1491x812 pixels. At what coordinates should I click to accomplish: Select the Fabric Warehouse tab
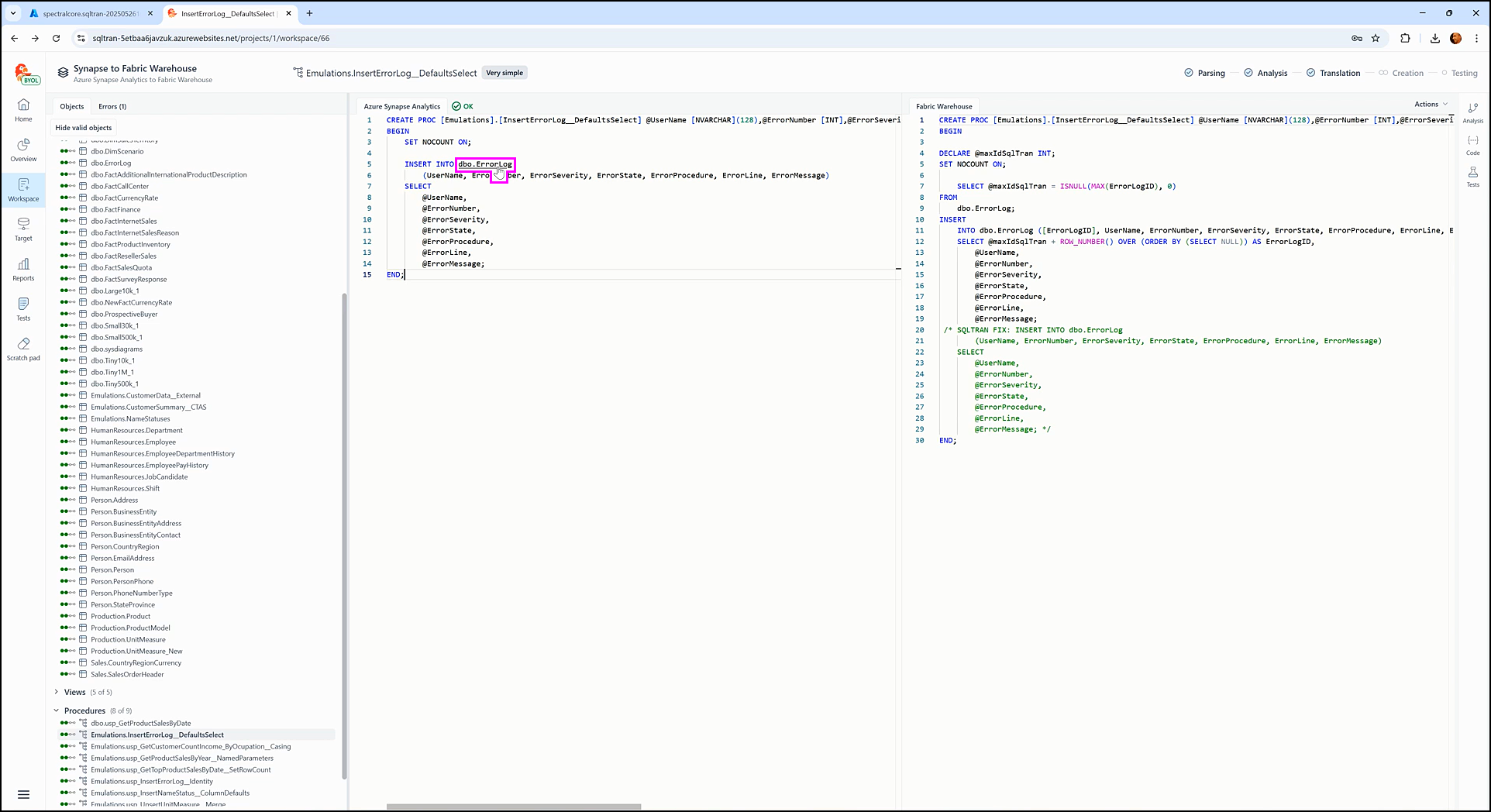click(x=943, y=106)
